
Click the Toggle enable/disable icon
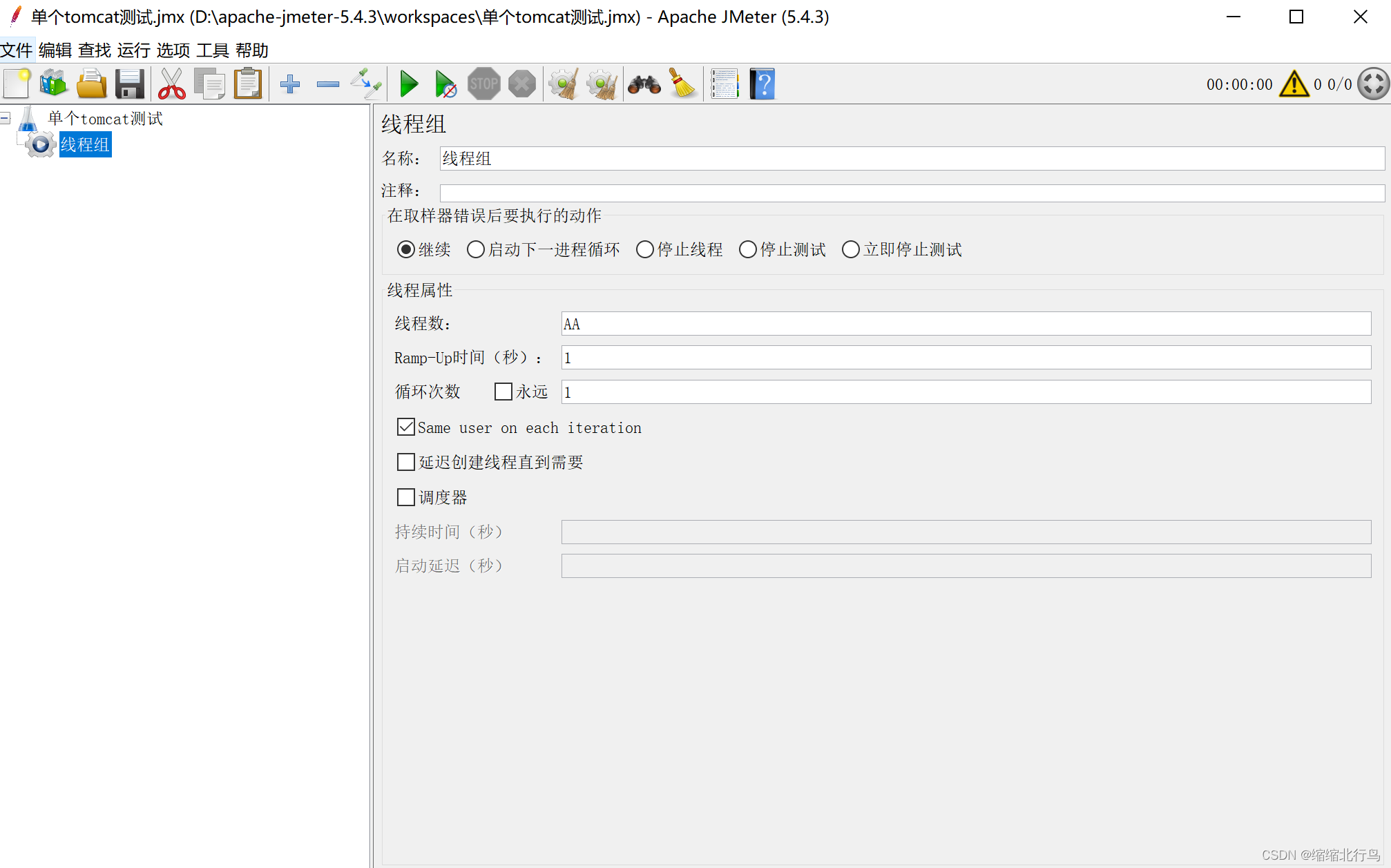(366, 84)
